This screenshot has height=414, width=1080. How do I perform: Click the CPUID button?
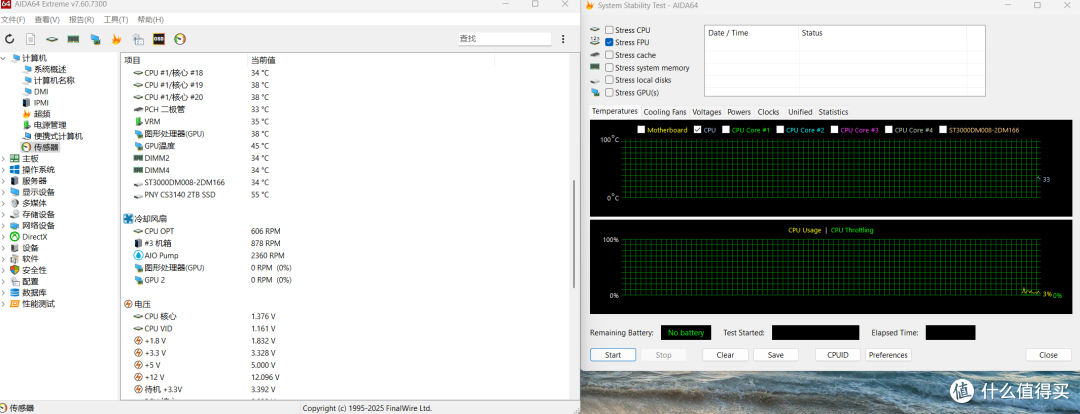(838, 355)
